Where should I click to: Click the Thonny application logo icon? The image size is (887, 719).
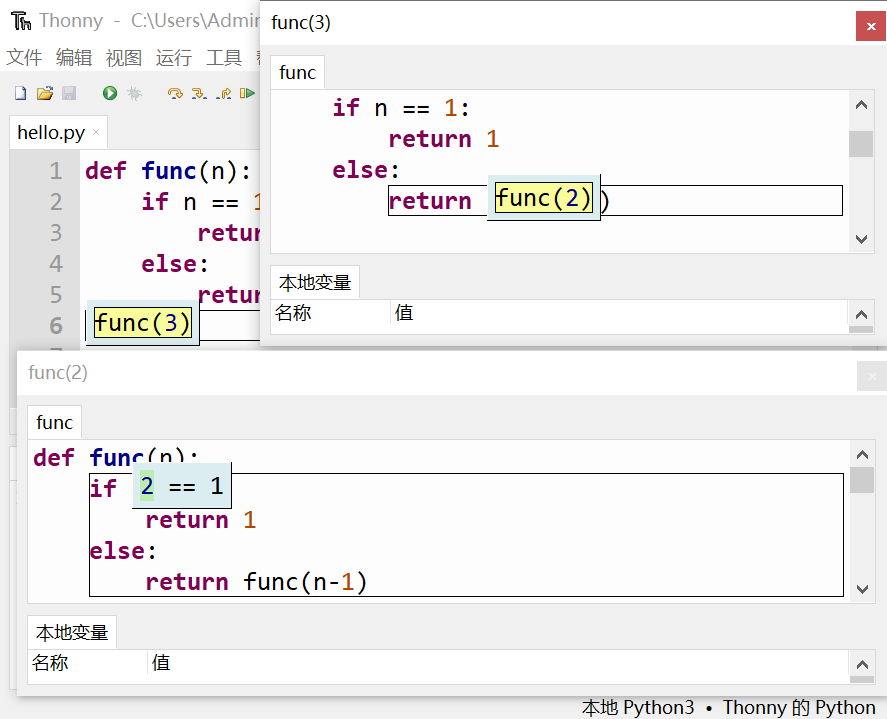click(x=21, y=21)
